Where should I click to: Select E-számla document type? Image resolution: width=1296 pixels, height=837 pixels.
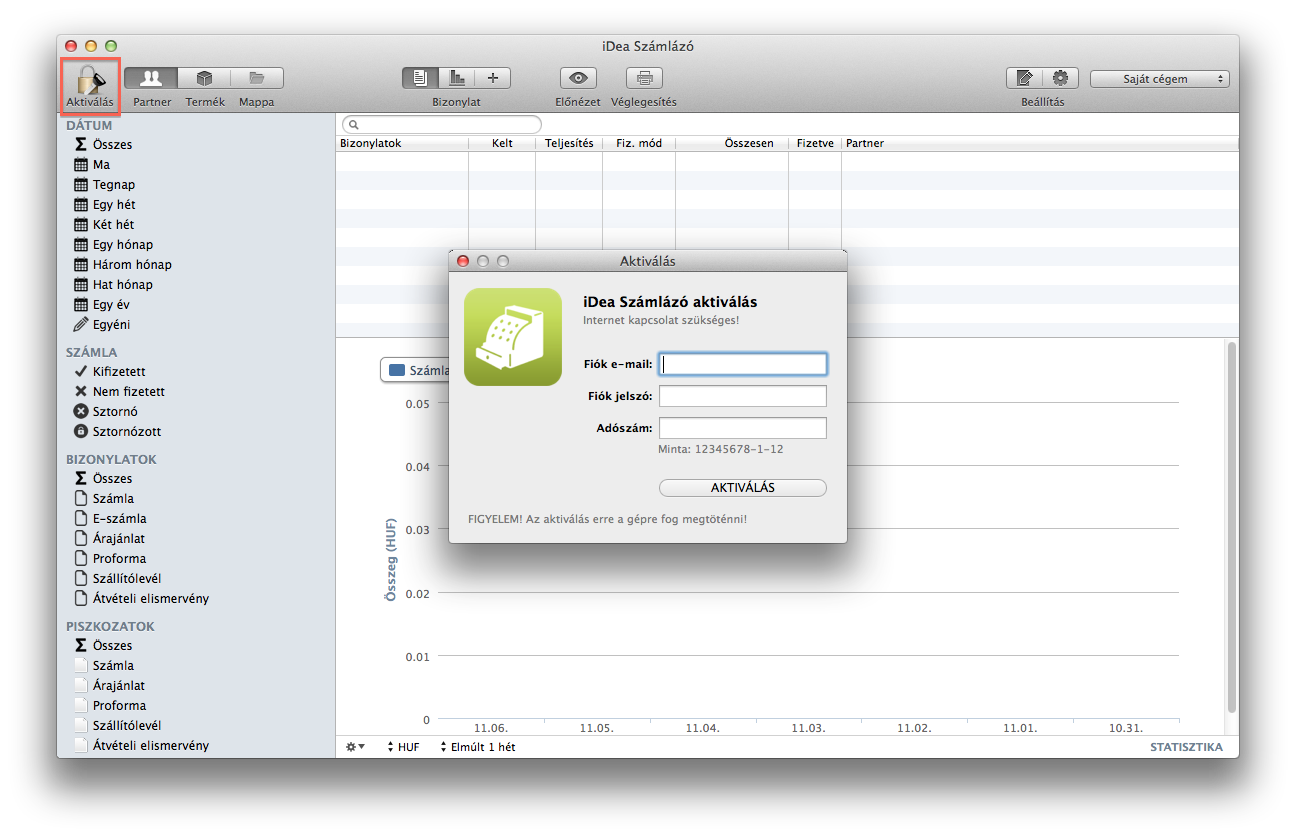pyautogui.click(x=110, y=519)
